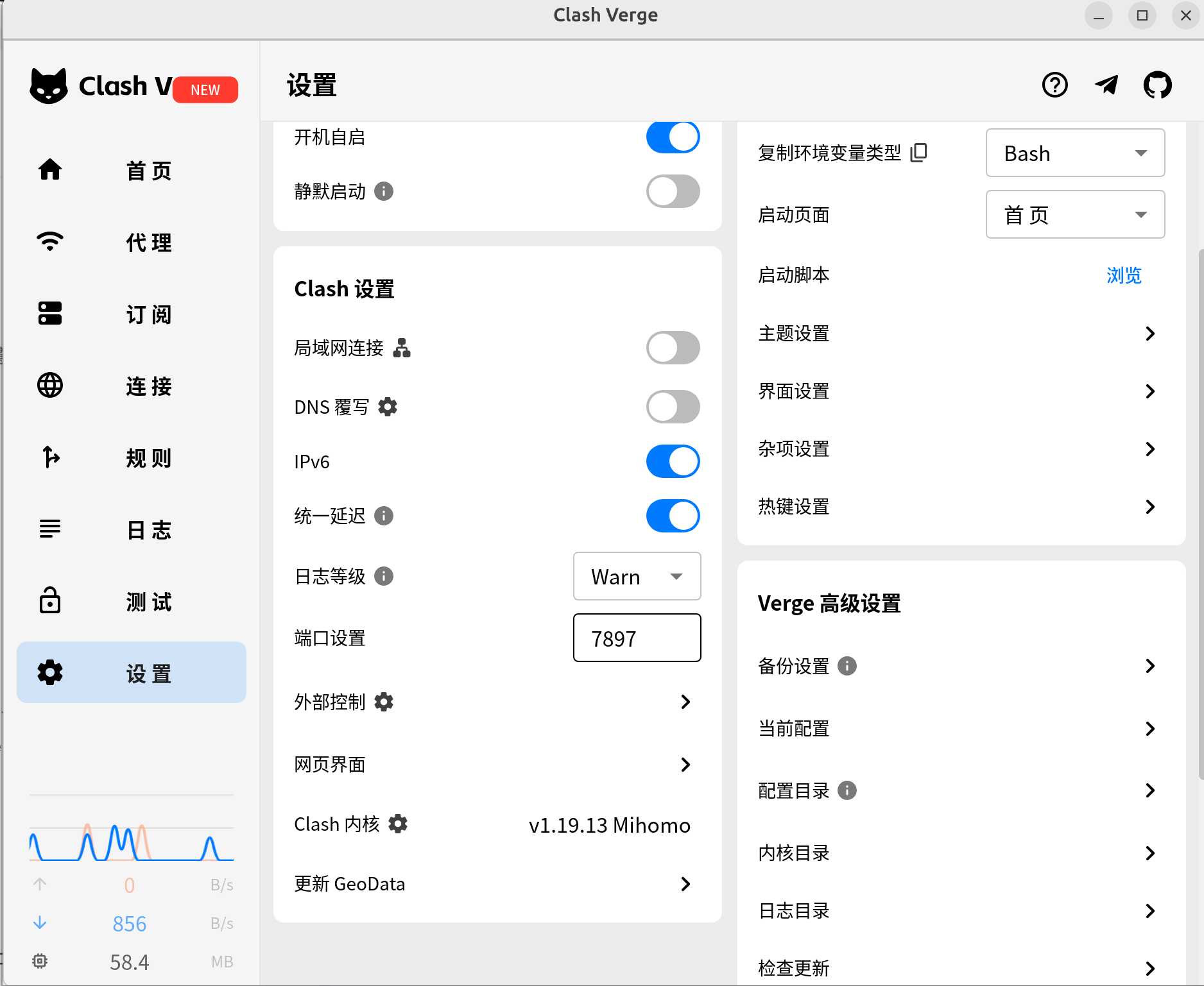Click info icon next to 日志等级

click(x=384, y=576)
